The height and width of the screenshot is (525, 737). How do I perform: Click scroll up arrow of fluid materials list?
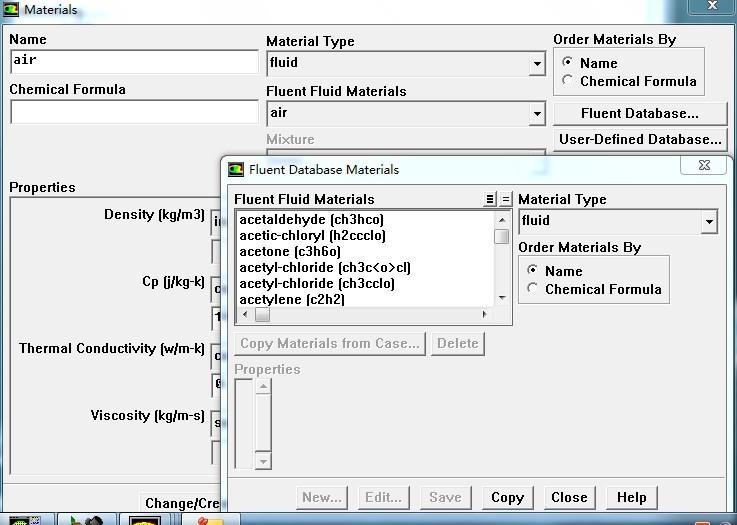tap(502, 220)
